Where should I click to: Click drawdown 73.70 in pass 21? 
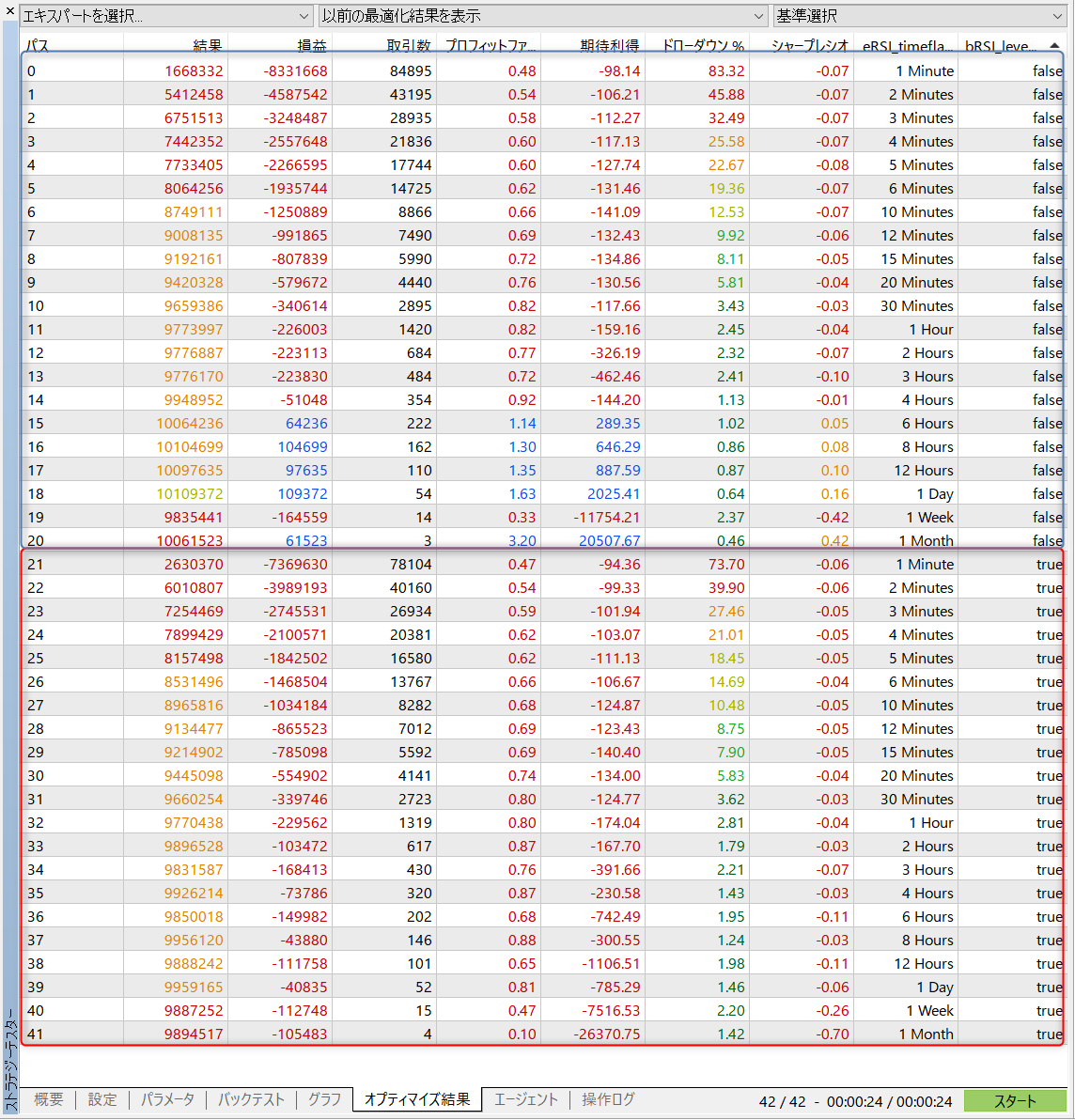(726, 565)
